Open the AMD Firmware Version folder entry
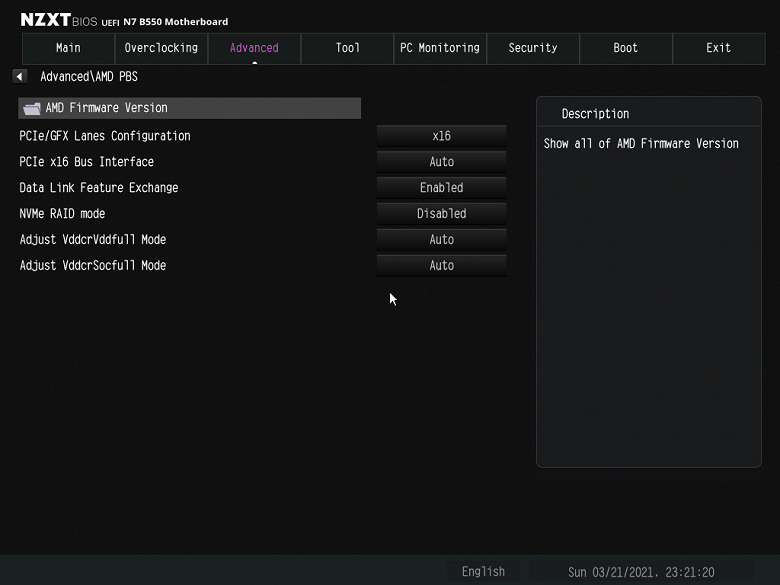Image resolution: width=780 pixels, height=585 pixels. pyautogui.click(x=190, y=108)
